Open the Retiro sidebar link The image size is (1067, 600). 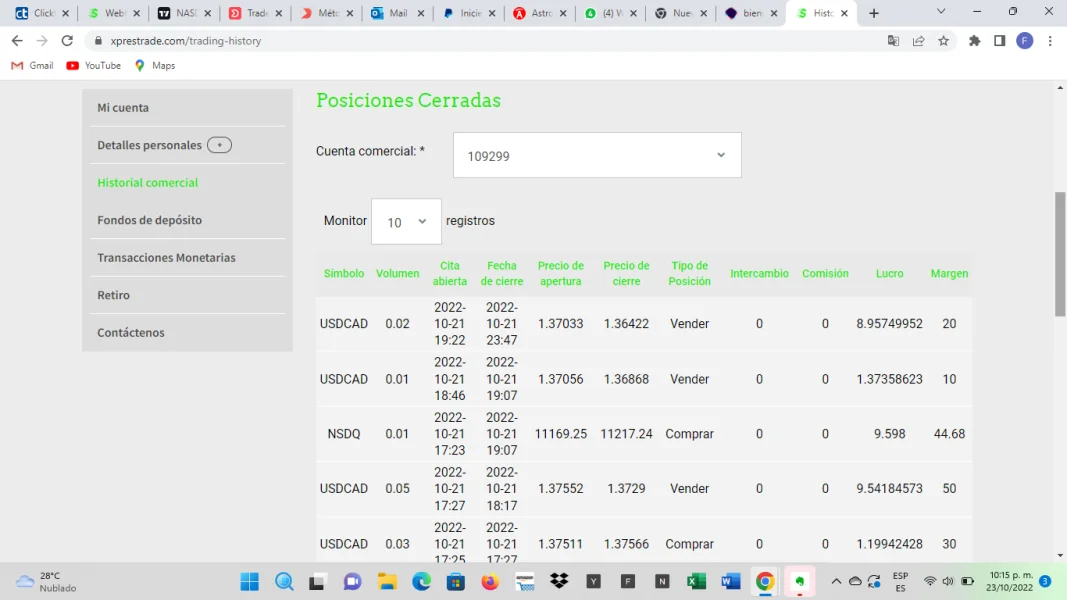113,295
